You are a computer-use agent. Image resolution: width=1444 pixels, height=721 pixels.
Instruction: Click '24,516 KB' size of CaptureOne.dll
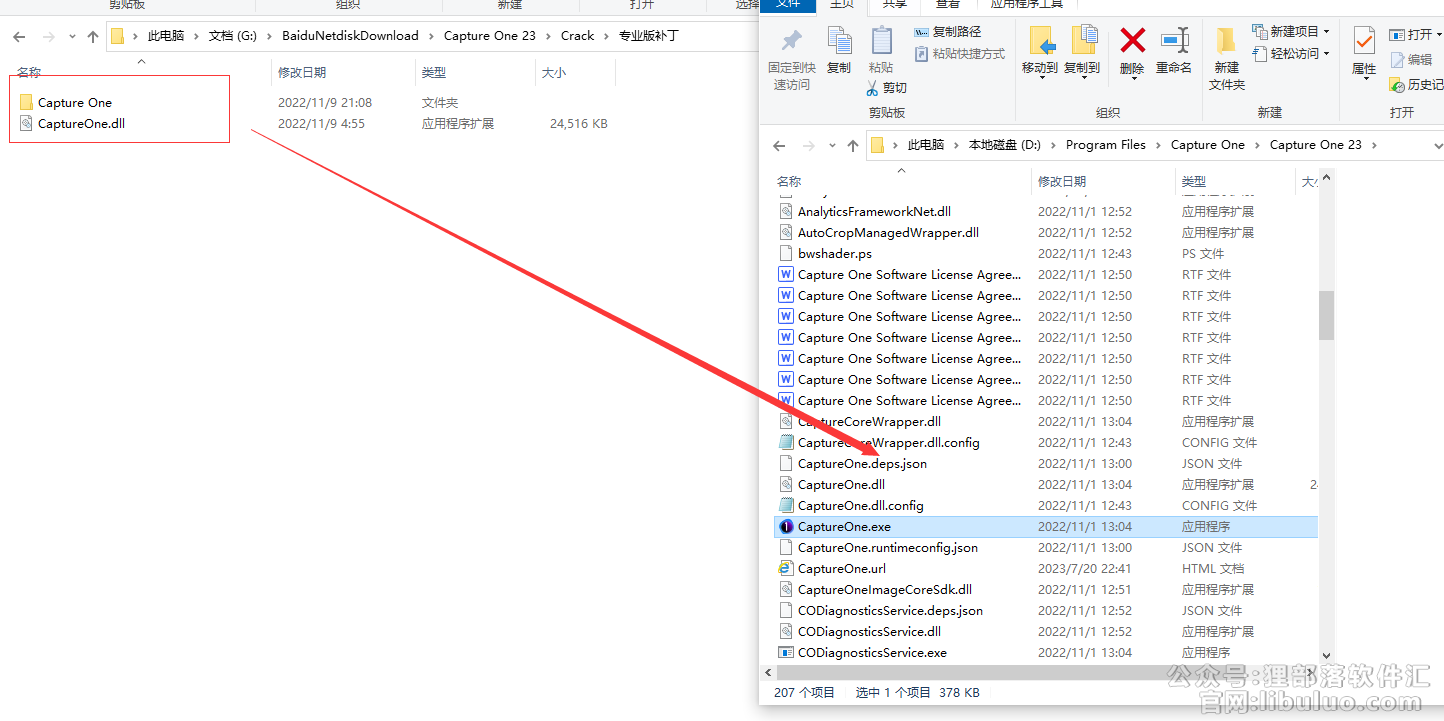point(579,124)
